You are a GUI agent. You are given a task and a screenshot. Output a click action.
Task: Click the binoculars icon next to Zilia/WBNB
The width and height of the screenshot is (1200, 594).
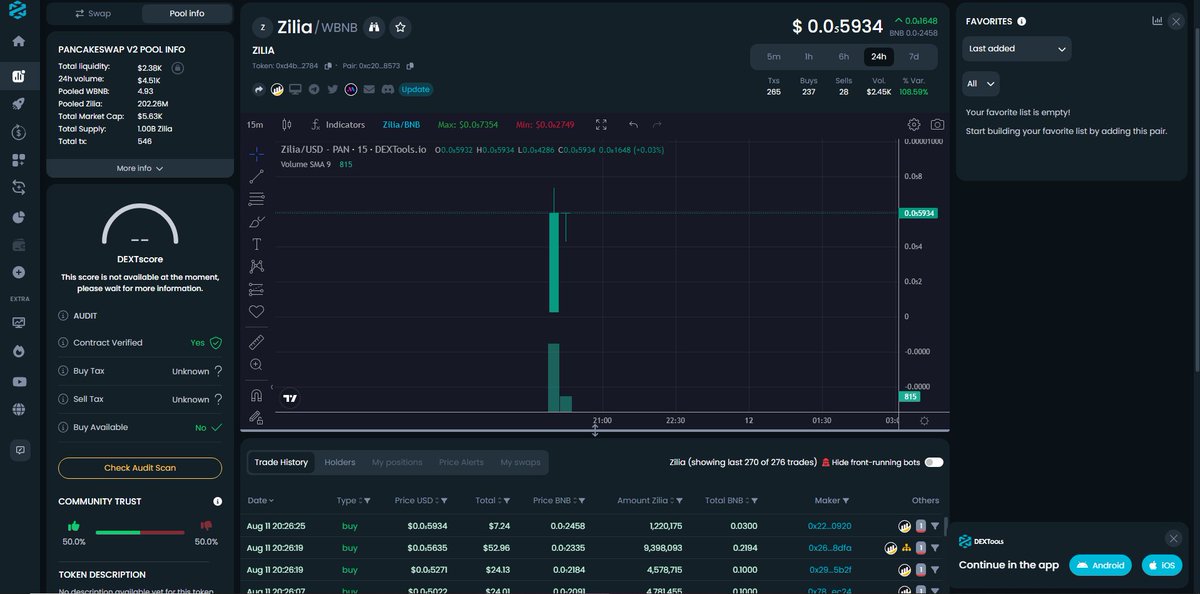tap(374, 27)
